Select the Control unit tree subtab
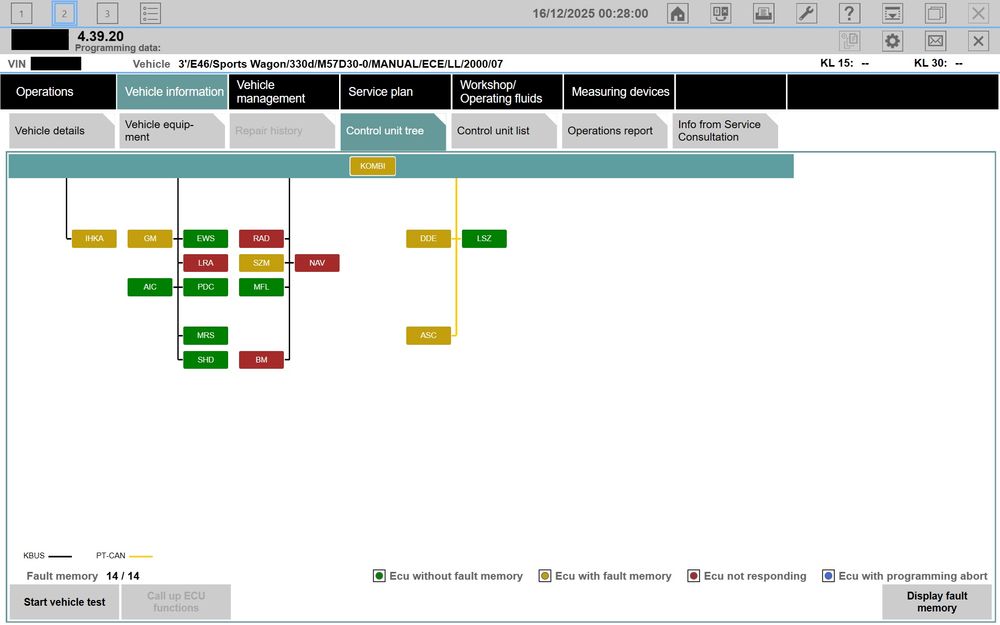The height and width of the screenshot is (625, 1000). click(393, 131)
